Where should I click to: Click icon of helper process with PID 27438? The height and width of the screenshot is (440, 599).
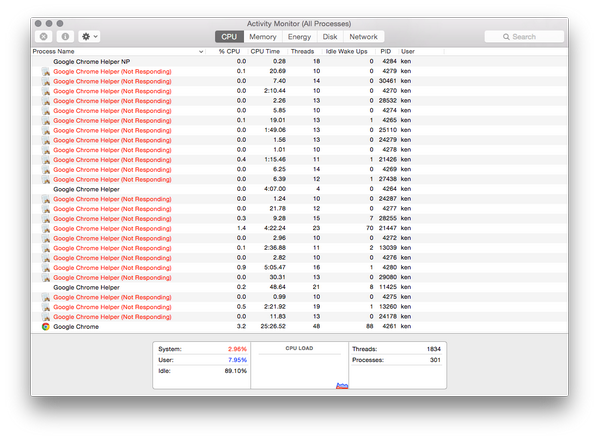pyautogui.click(x=46, y=179)
